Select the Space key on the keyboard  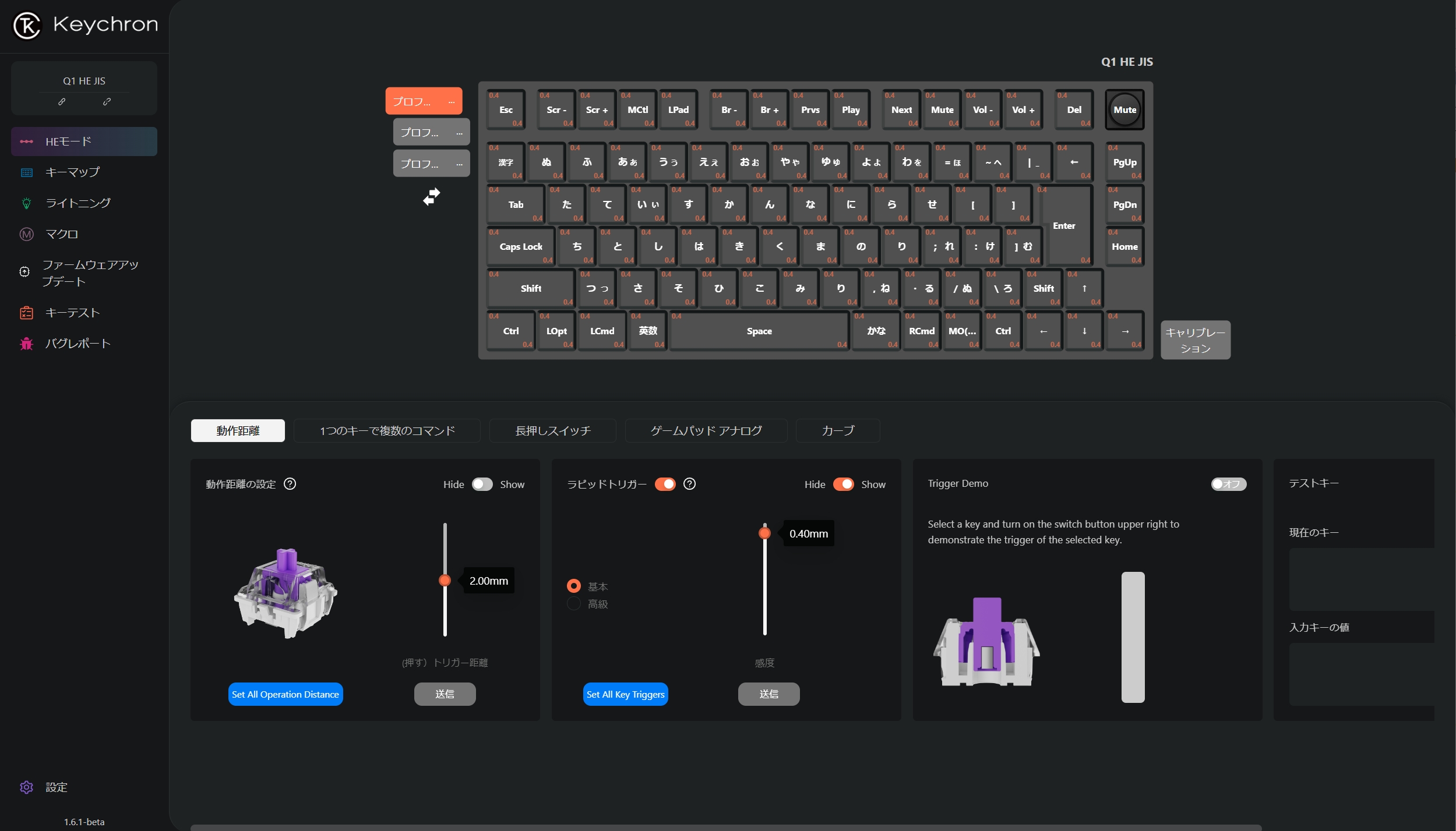[x=759, y=331]
